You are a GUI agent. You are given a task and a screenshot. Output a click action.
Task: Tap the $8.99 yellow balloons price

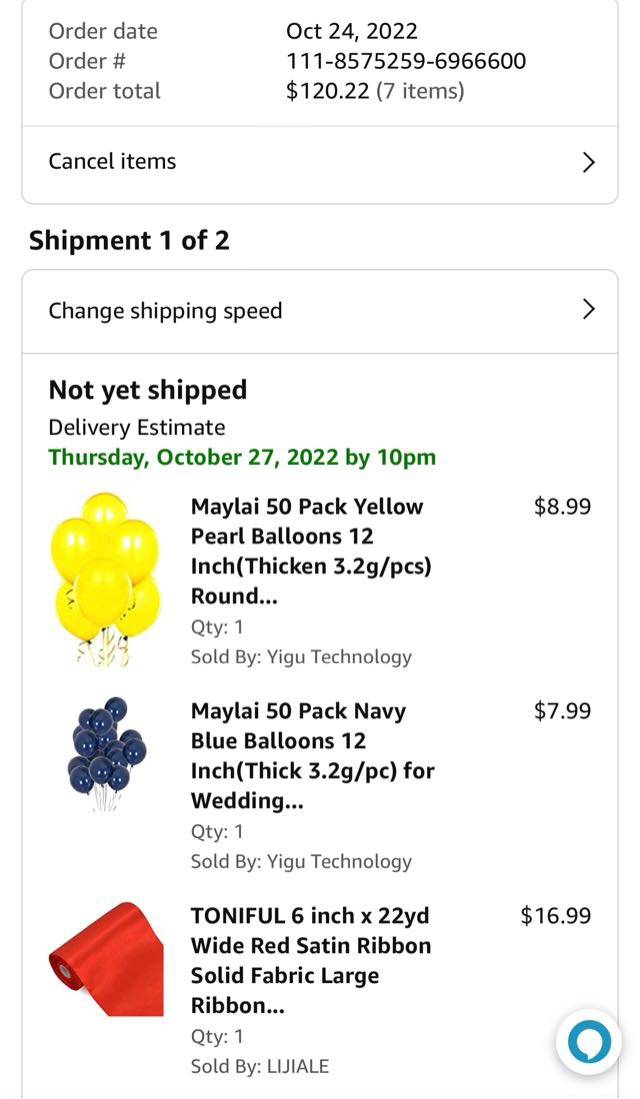coord(562,506)
